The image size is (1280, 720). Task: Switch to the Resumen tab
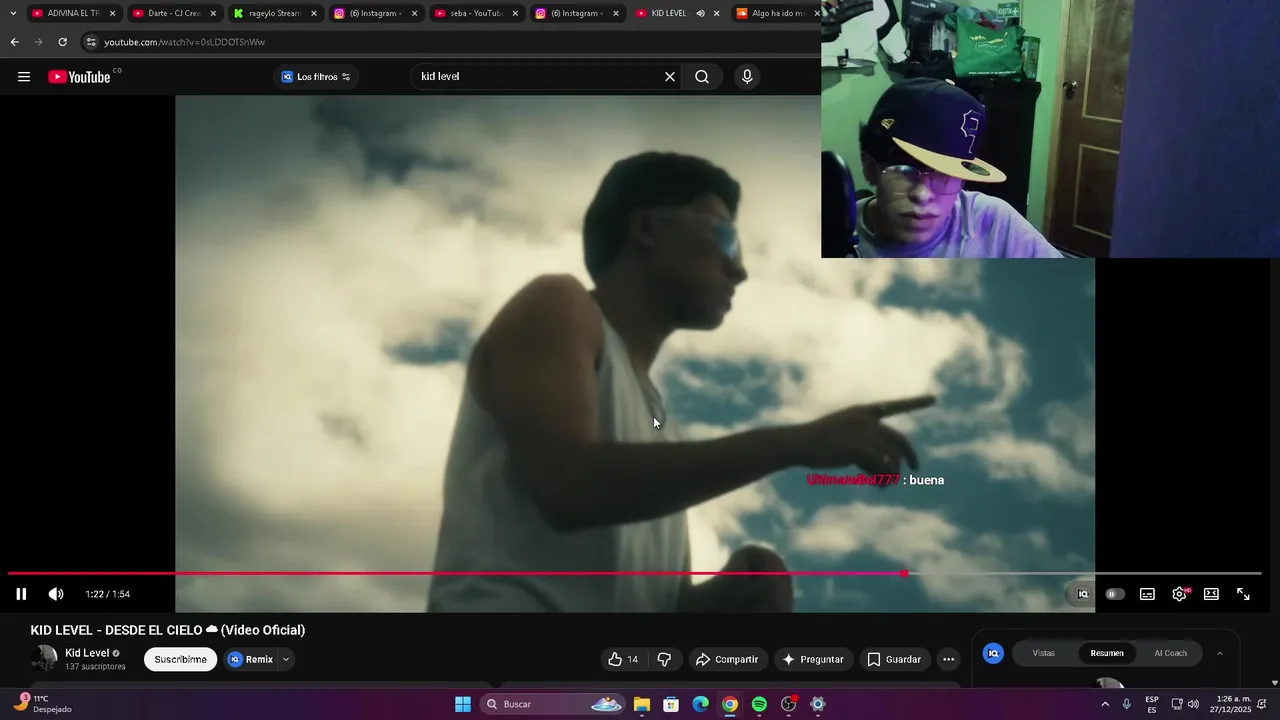click(x=1107, y=653)
